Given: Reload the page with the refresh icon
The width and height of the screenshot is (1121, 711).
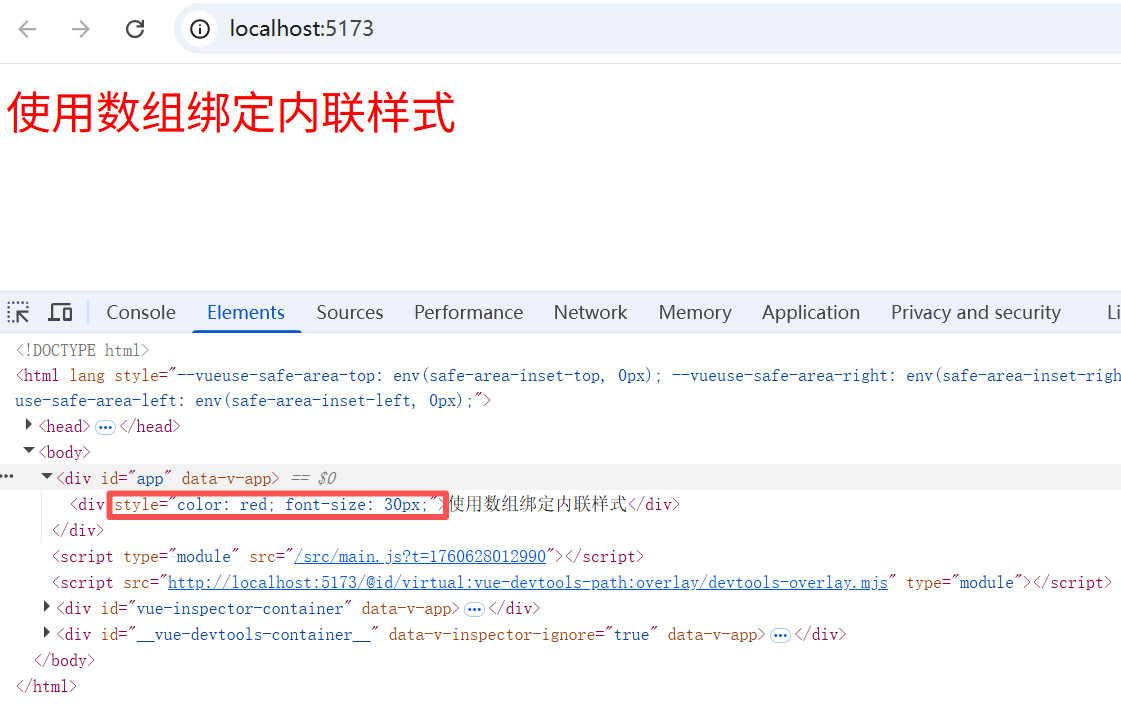Looking at the screenshot, I should tap(135, 29).
